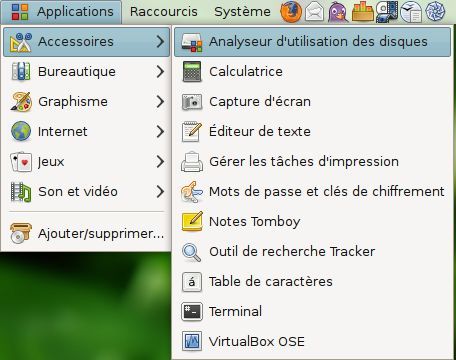Image resolution: width=456 pixels, height=360 pixels.
Task: Expand the Accessoires submenu arrow
Action: [x=160, y=42]
